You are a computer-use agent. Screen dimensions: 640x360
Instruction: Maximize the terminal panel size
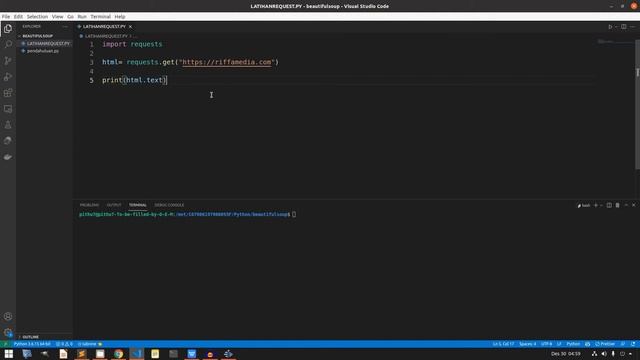click(x=626, y=205)
